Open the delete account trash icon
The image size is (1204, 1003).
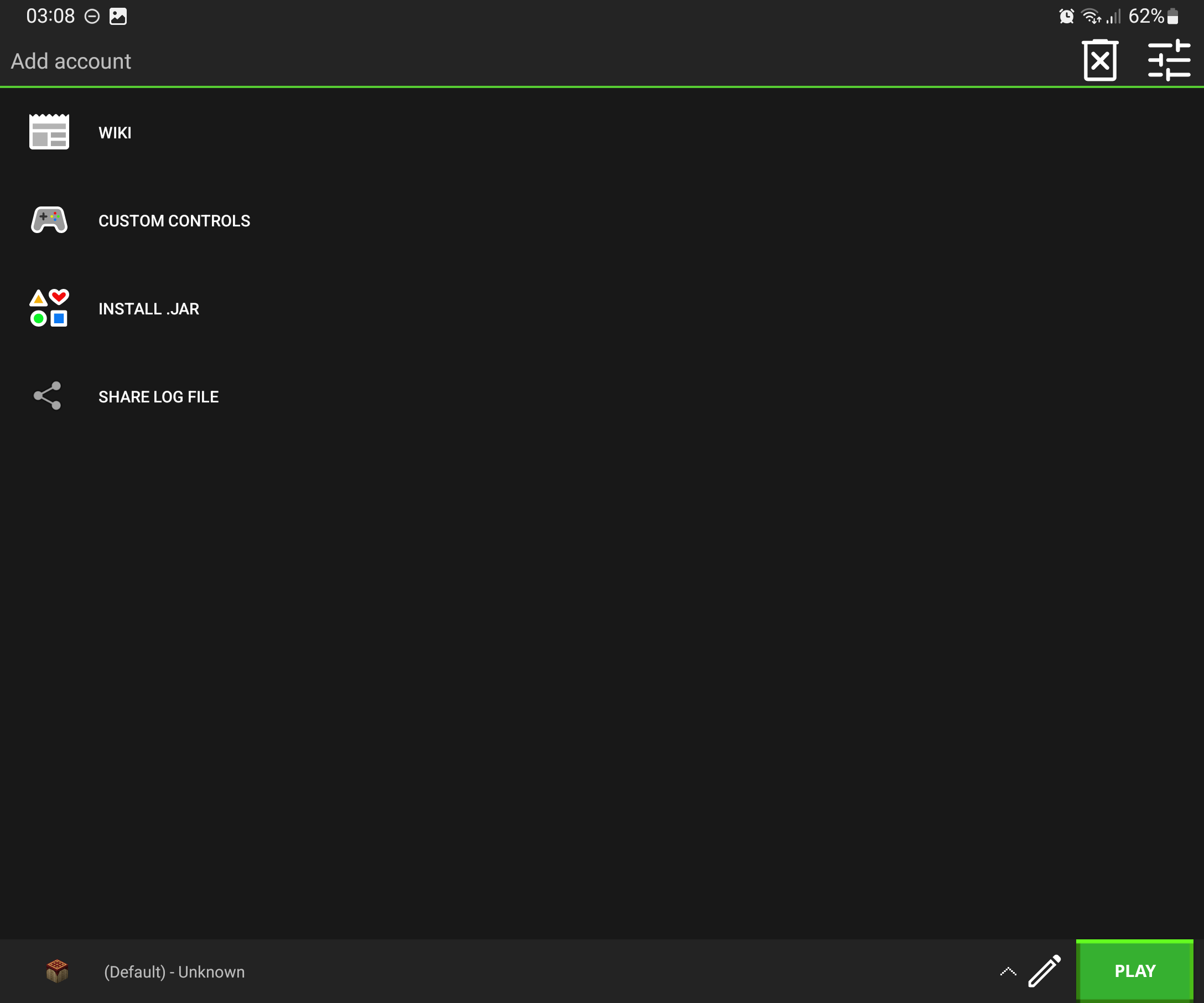[1099, 60]
